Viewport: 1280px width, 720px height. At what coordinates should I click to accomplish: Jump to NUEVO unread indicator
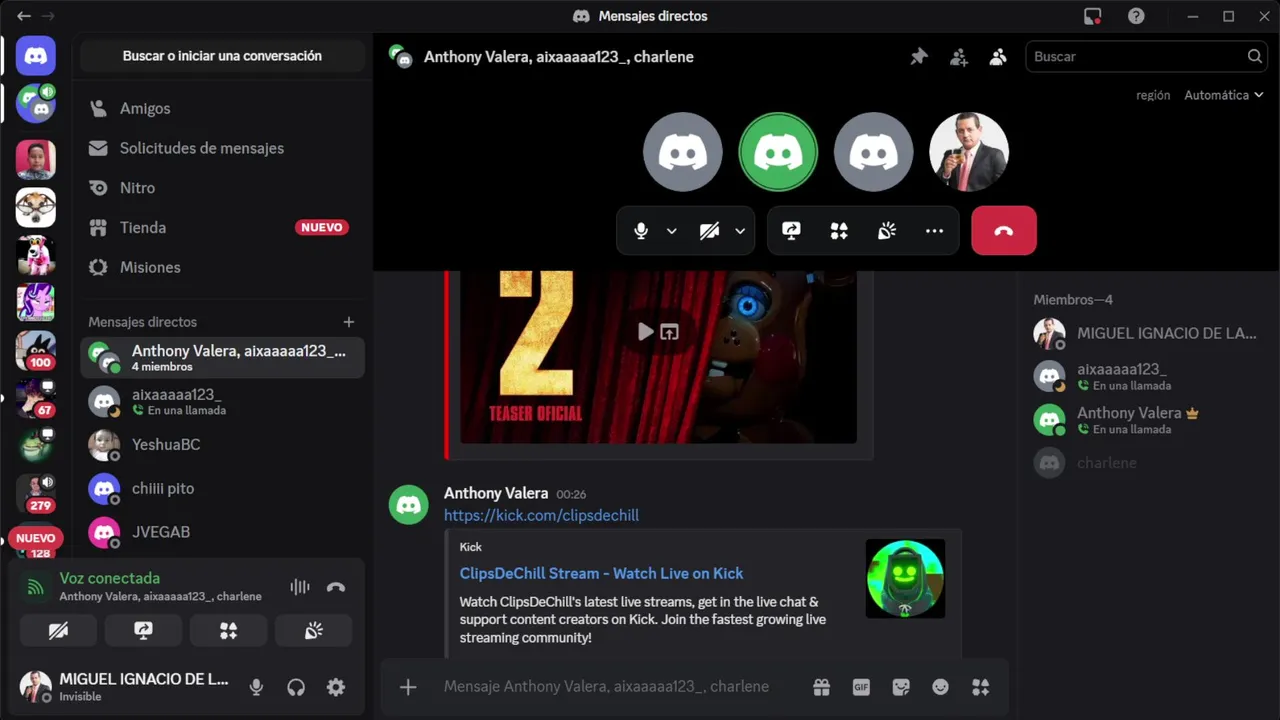click(x=36, y=538)
